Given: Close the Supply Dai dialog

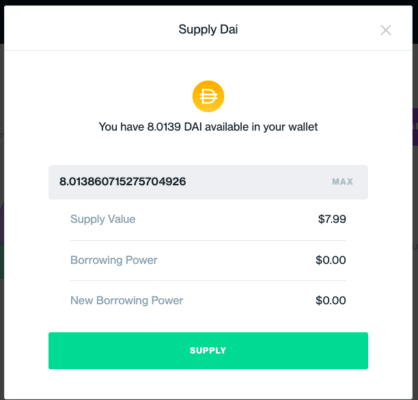Looking at the screenshot, I should coord(386,30).
